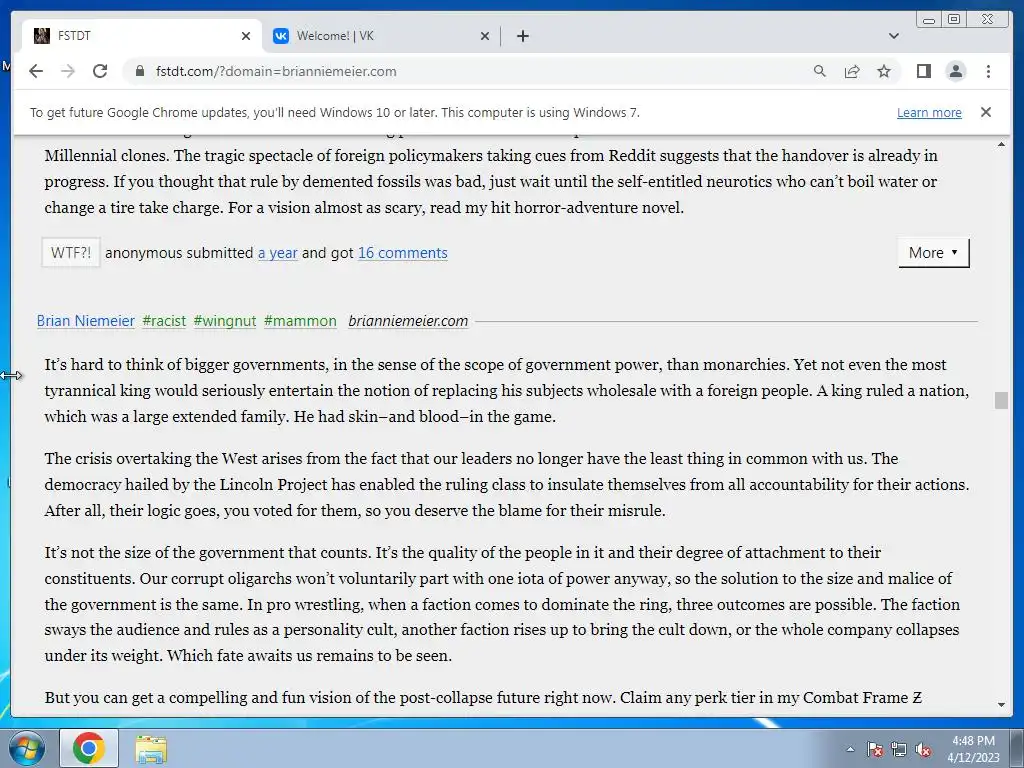
Task: Filter by the #mammon tag
Action: click(300, 321)
